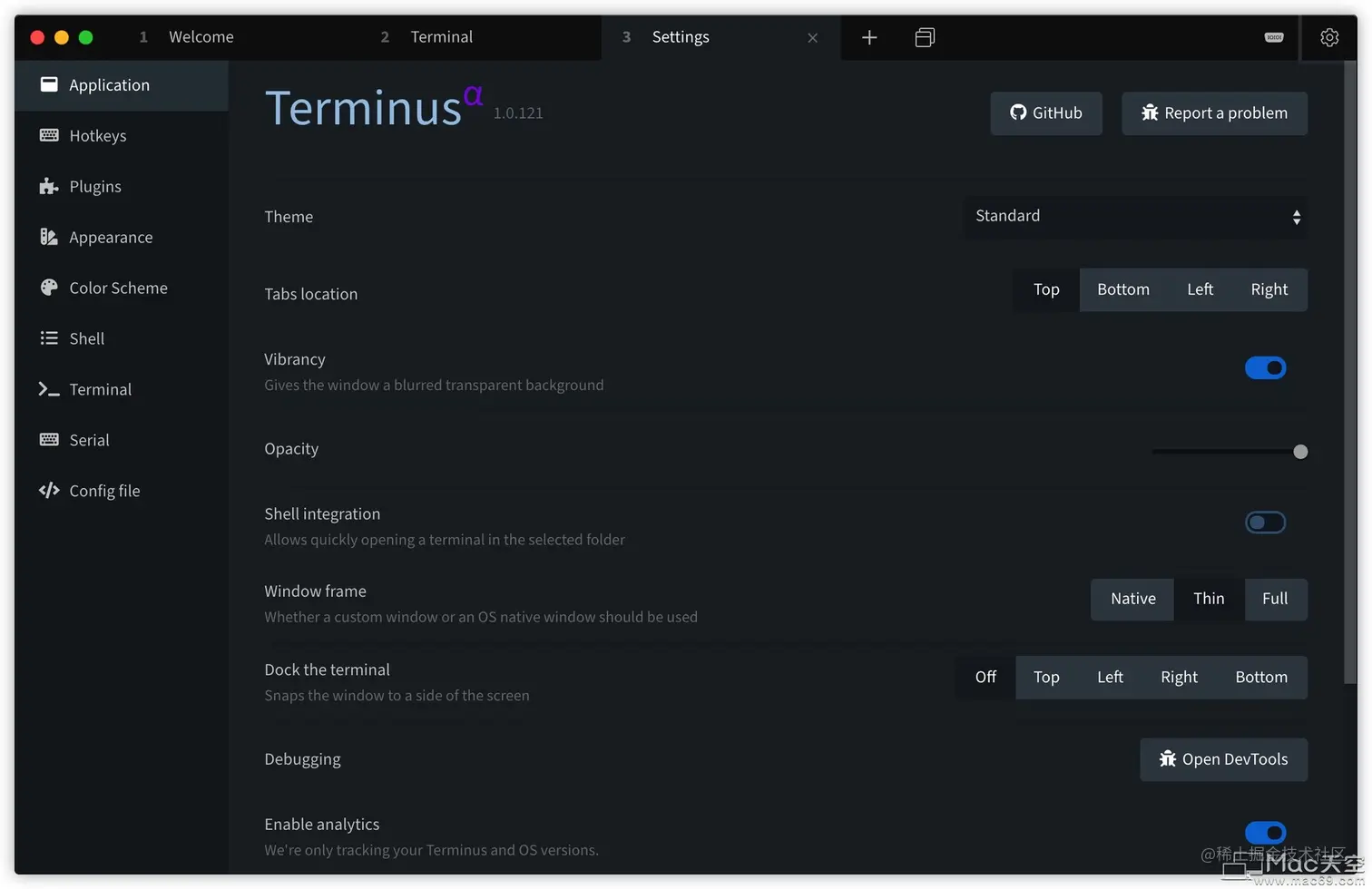The image size is (1372, 889).
Task: Click the bug icon on Open DevTools
Action: (1168, 758)
